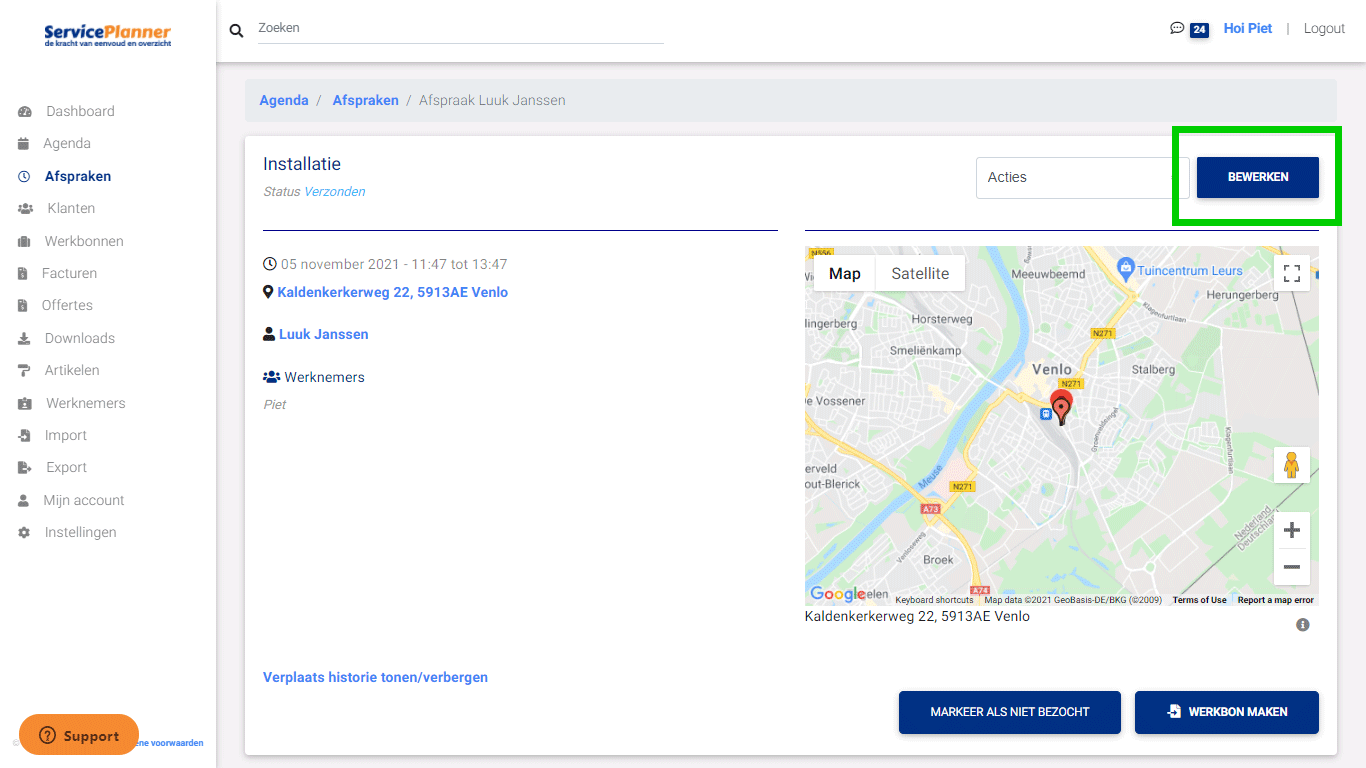Click the Zoeken search field
This screenshot has height=768, width=1366.
pyautogui.click(x=460, y=29)
